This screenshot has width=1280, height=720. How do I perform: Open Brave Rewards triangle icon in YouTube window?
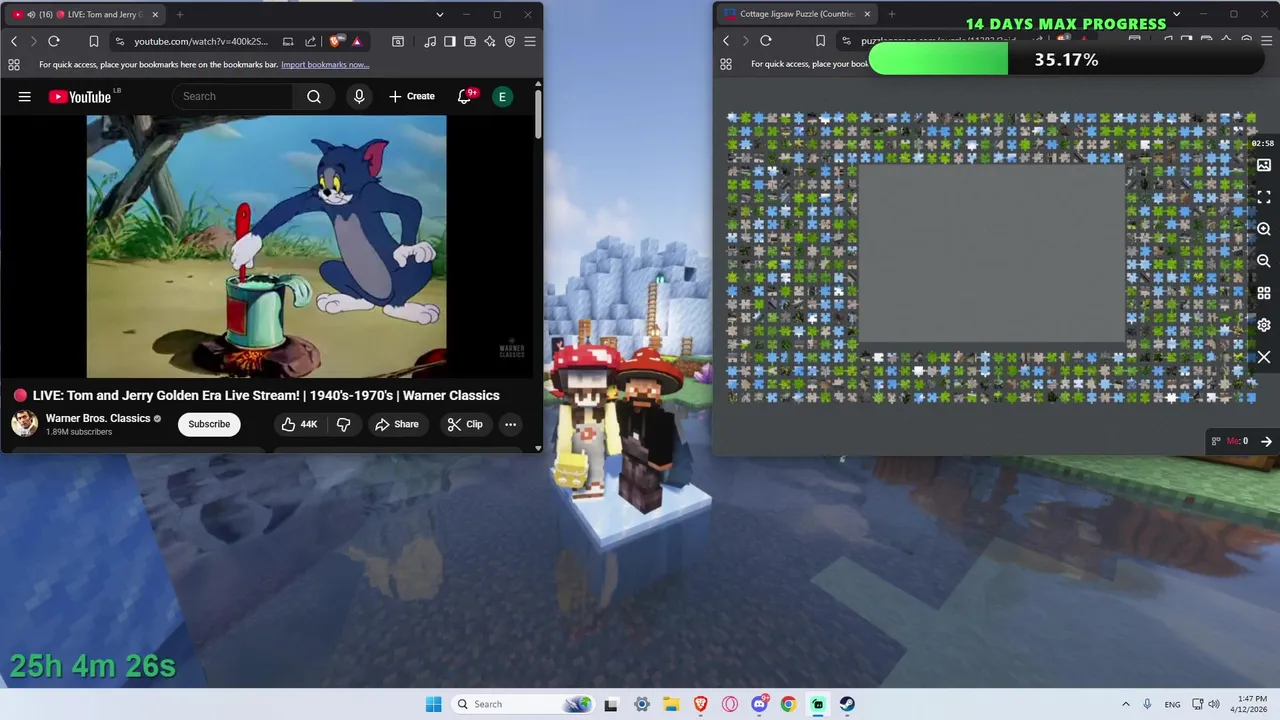(x=357, y=41)
